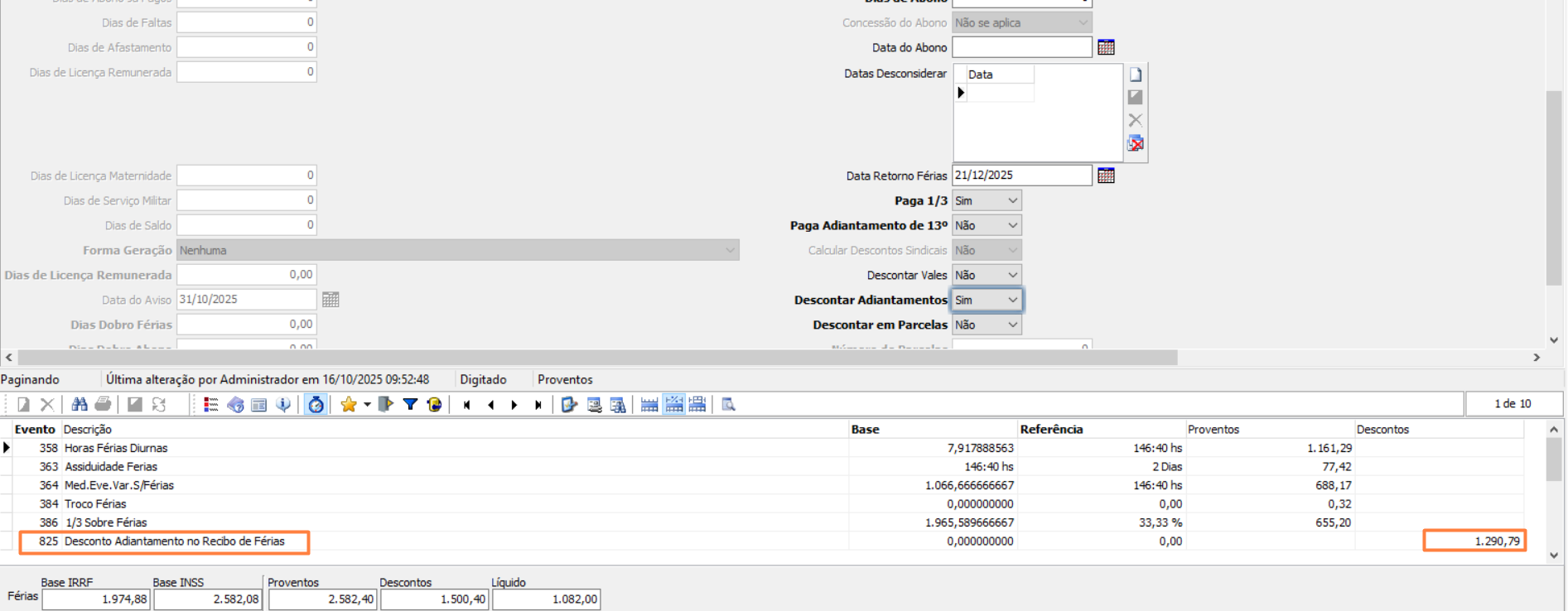Click the blue funnel filter icon
The height and width of the screenshot is (611, 1568).
[410, 405]
